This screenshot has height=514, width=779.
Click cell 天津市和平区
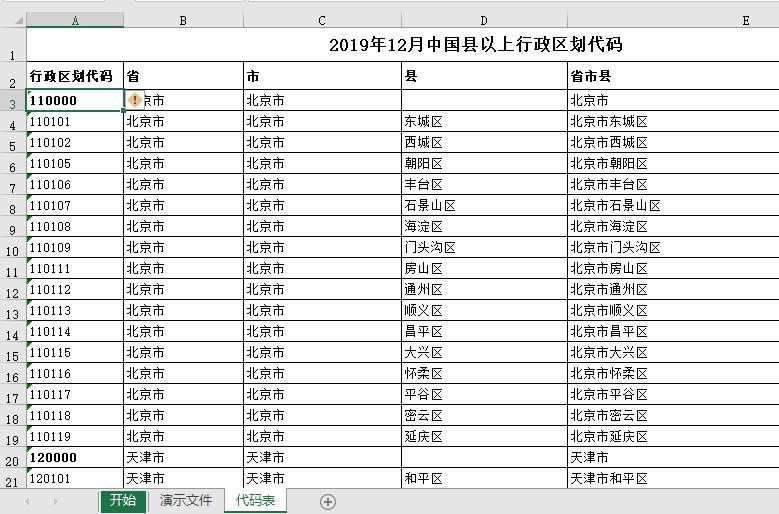tap(673, 478)
